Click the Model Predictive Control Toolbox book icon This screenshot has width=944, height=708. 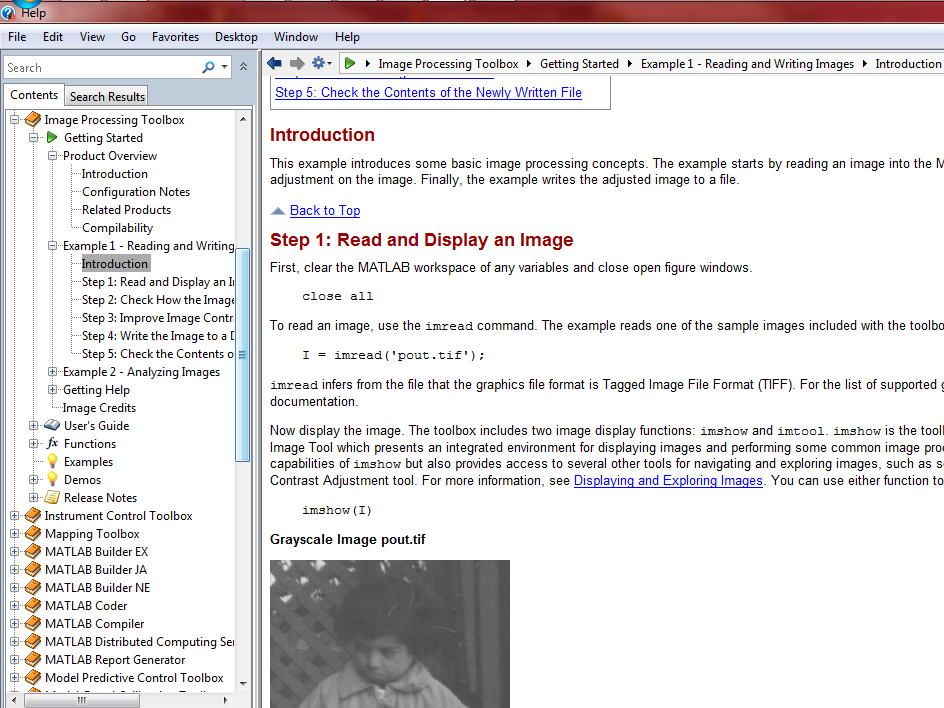(x=33, y=678)
